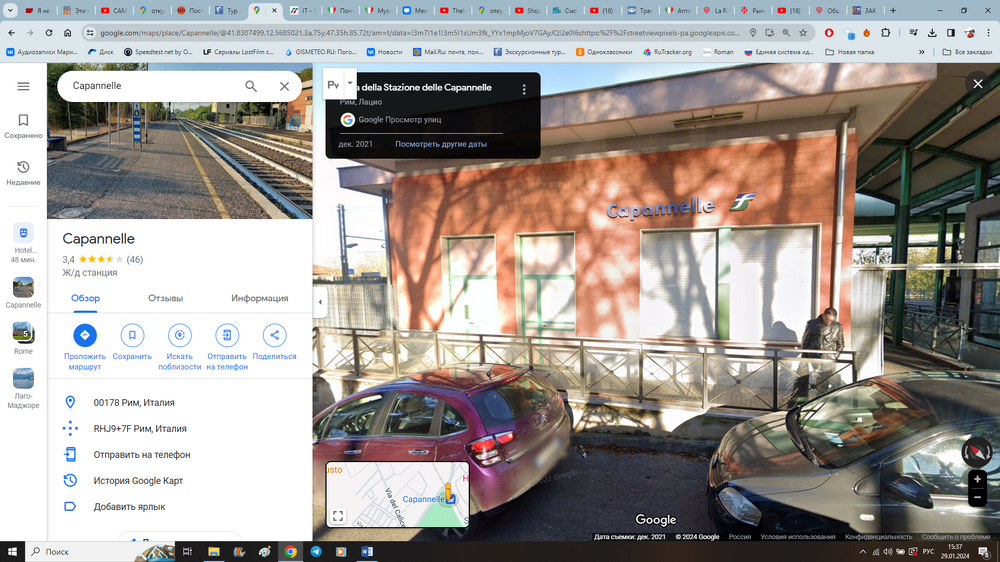Open История Google Карт row

(180, 480)
